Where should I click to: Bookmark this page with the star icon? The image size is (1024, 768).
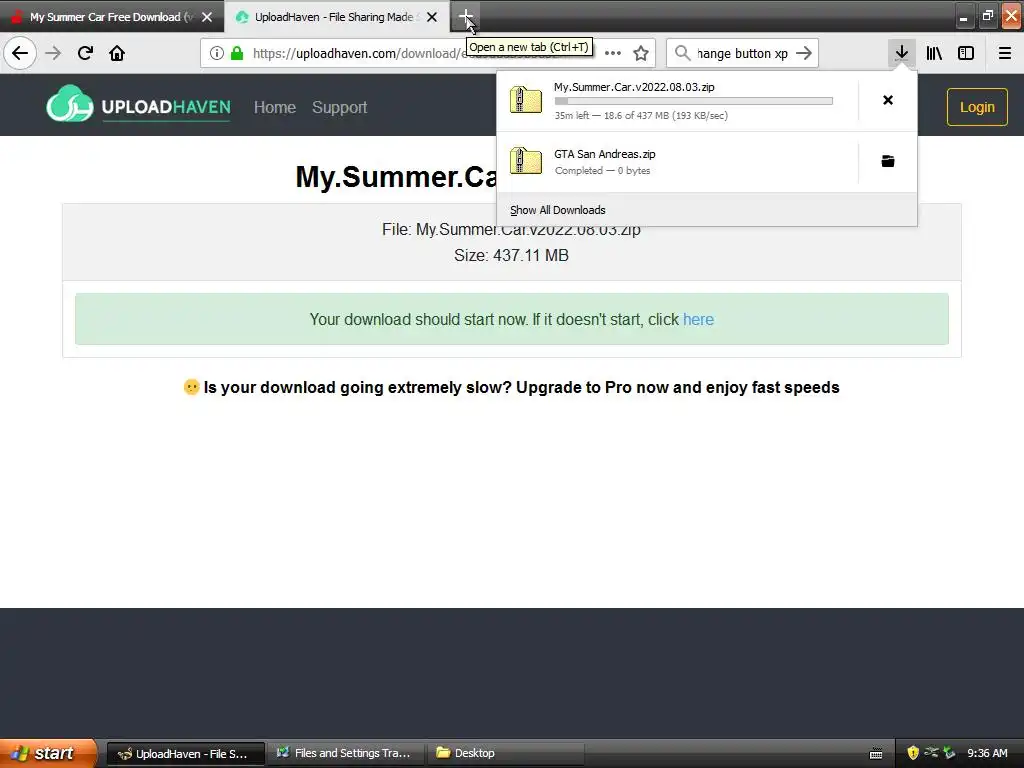641,53
